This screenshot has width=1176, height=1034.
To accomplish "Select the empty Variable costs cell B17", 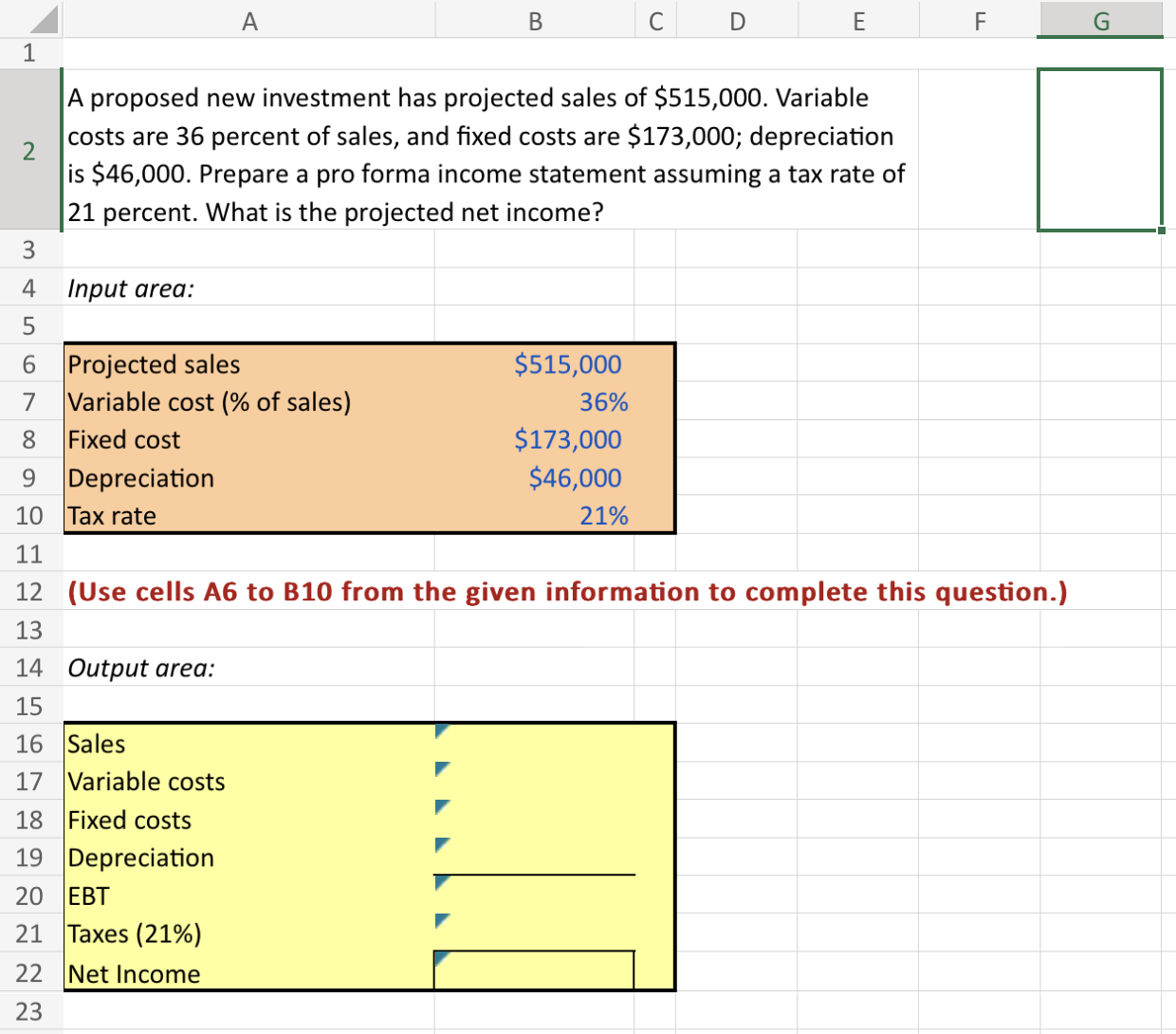I will (535, 782).
